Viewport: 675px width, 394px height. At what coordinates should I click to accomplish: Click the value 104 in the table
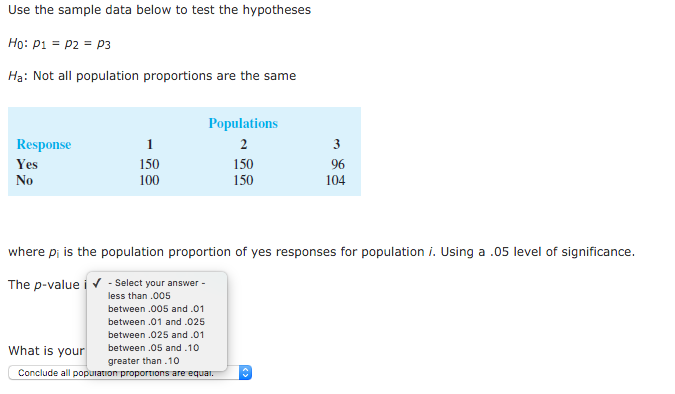pos(335,180)
